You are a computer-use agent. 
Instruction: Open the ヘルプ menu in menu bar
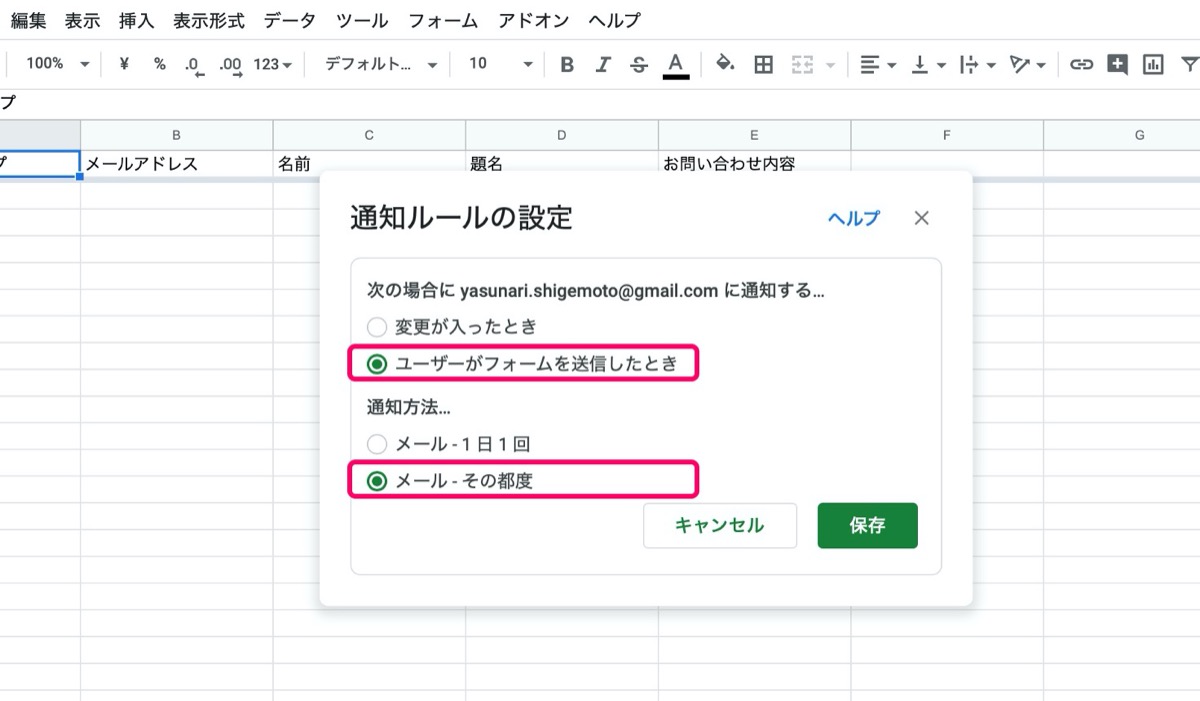tap(614, 20)
